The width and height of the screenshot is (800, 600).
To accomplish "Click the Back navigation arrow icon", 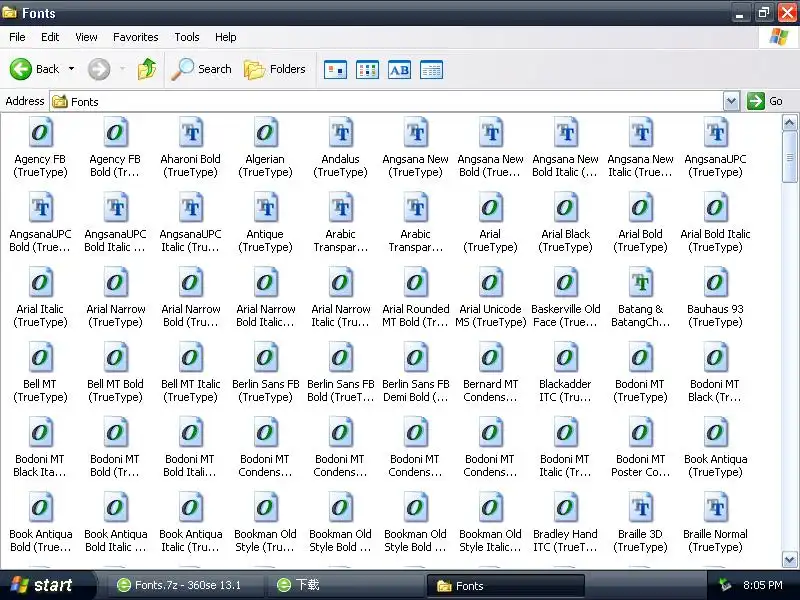I will tap(20, 69).
